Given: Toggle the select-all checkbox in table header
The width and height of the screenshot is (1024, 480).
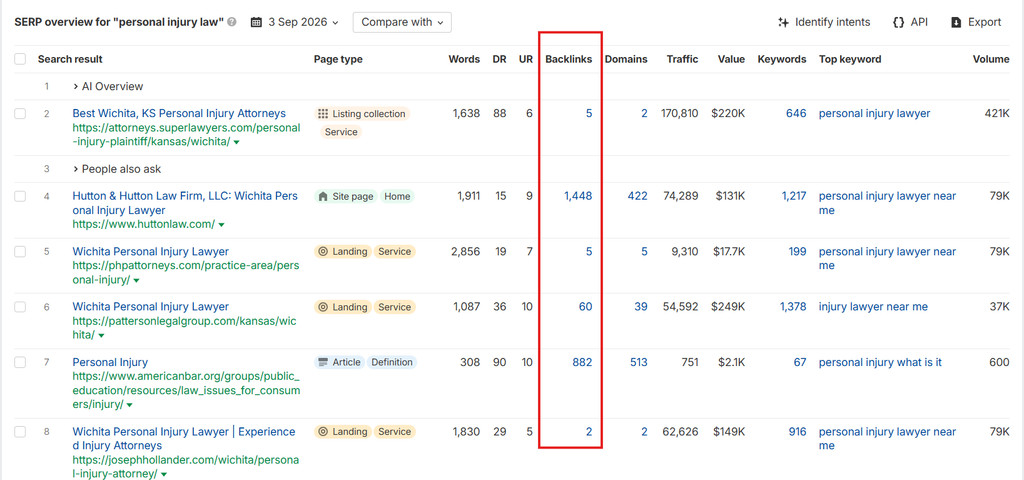Looking at the screenshot, I should click(x=20, y=59).
